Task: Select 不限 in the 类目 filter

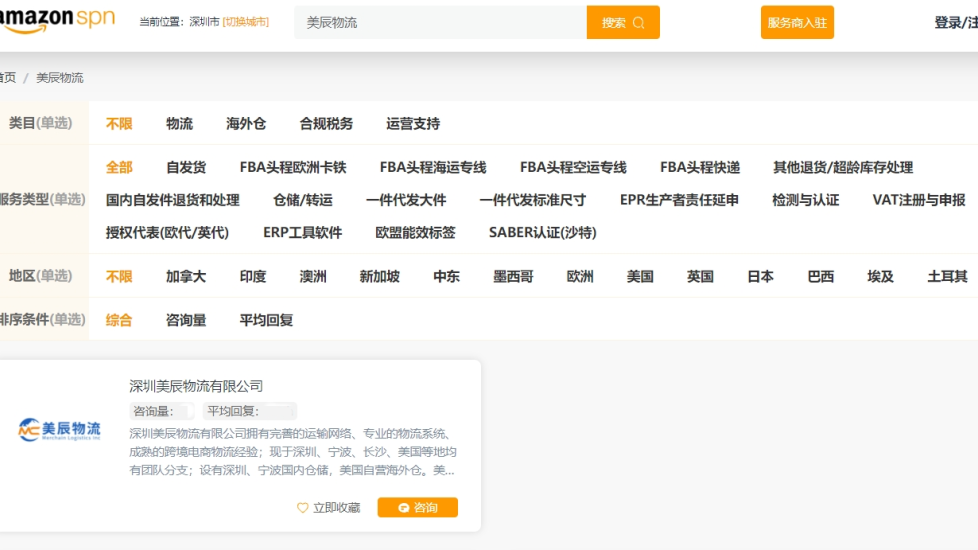Action: pos(119,123)
